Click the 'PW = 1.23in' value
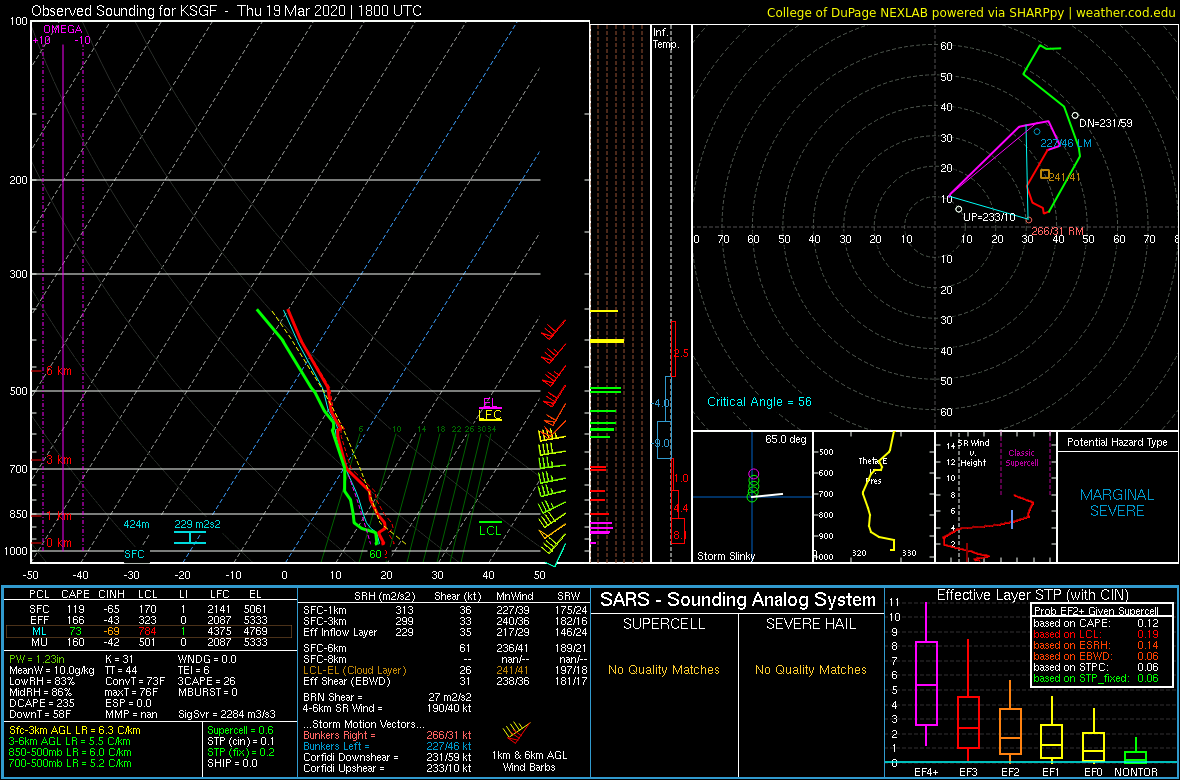Image resolution: width=1180 pixels, height=780 pixels. (x=38, y=659)
